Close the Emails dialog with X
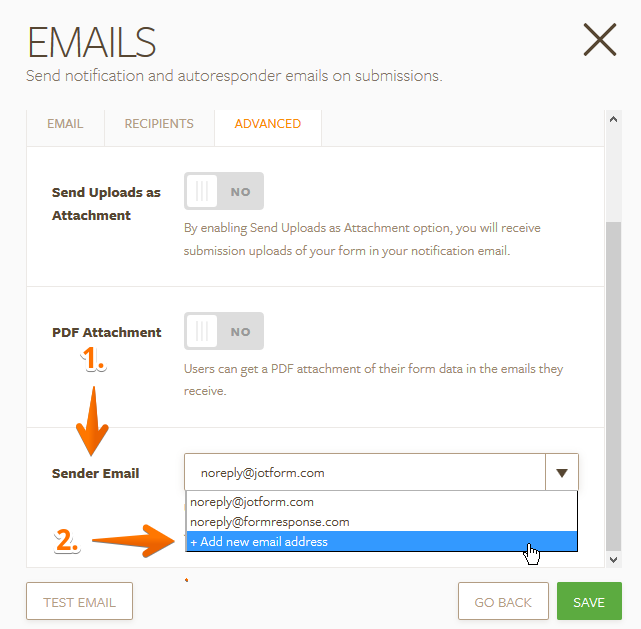641x629 pixels. (x=599, y=40)
